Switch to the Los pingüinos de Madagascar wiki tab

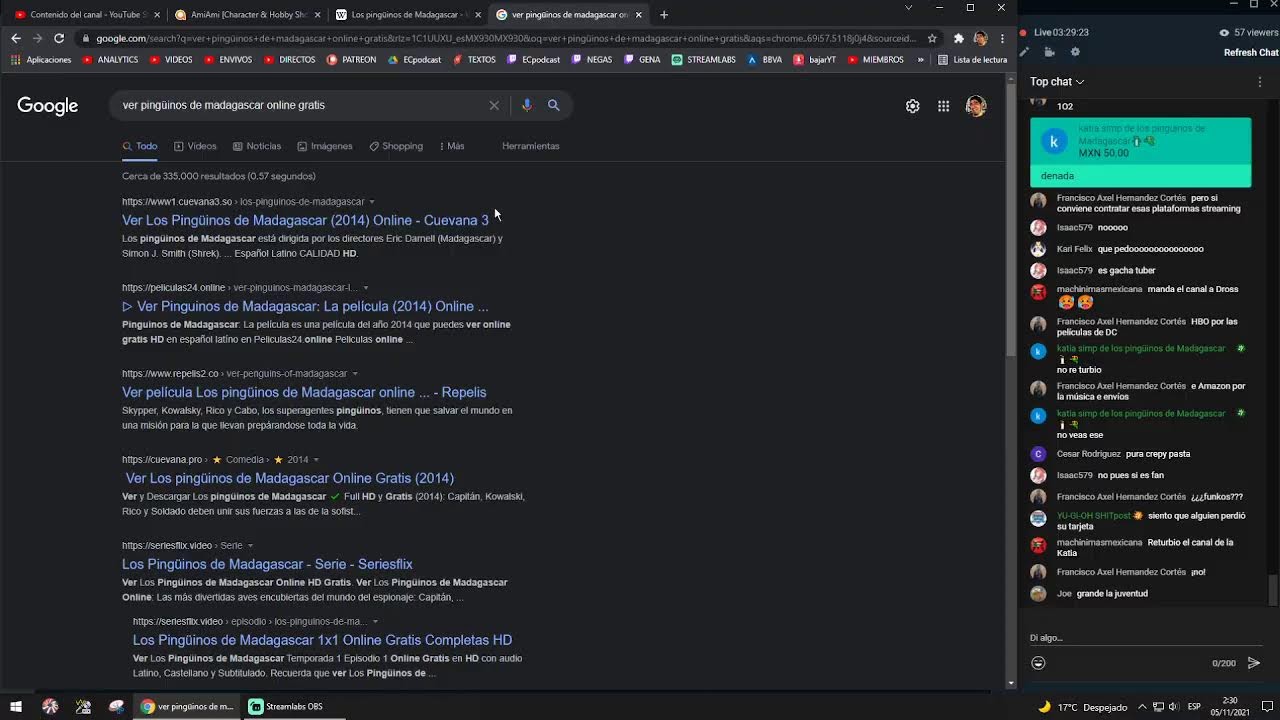click(408, 15)
